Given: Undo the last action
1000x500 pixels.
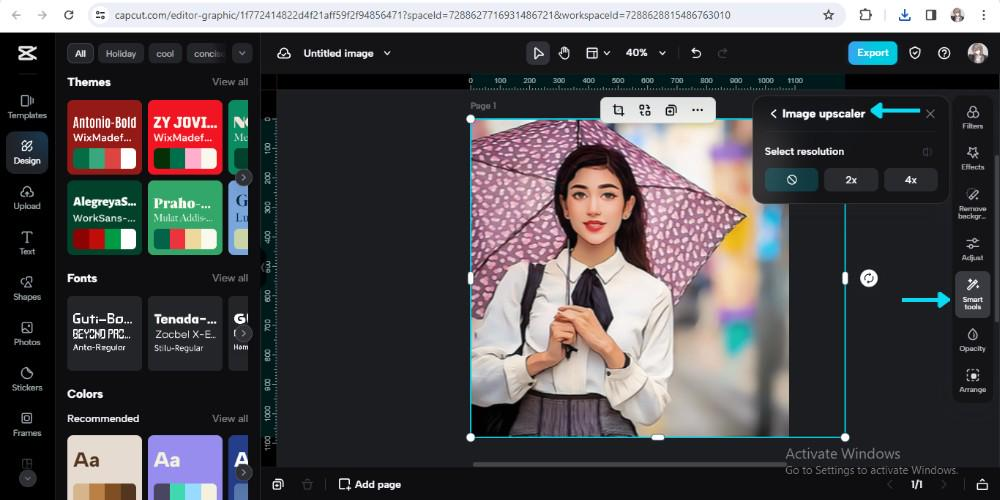Looking at the screenshot, I should [x=696, y=54].
